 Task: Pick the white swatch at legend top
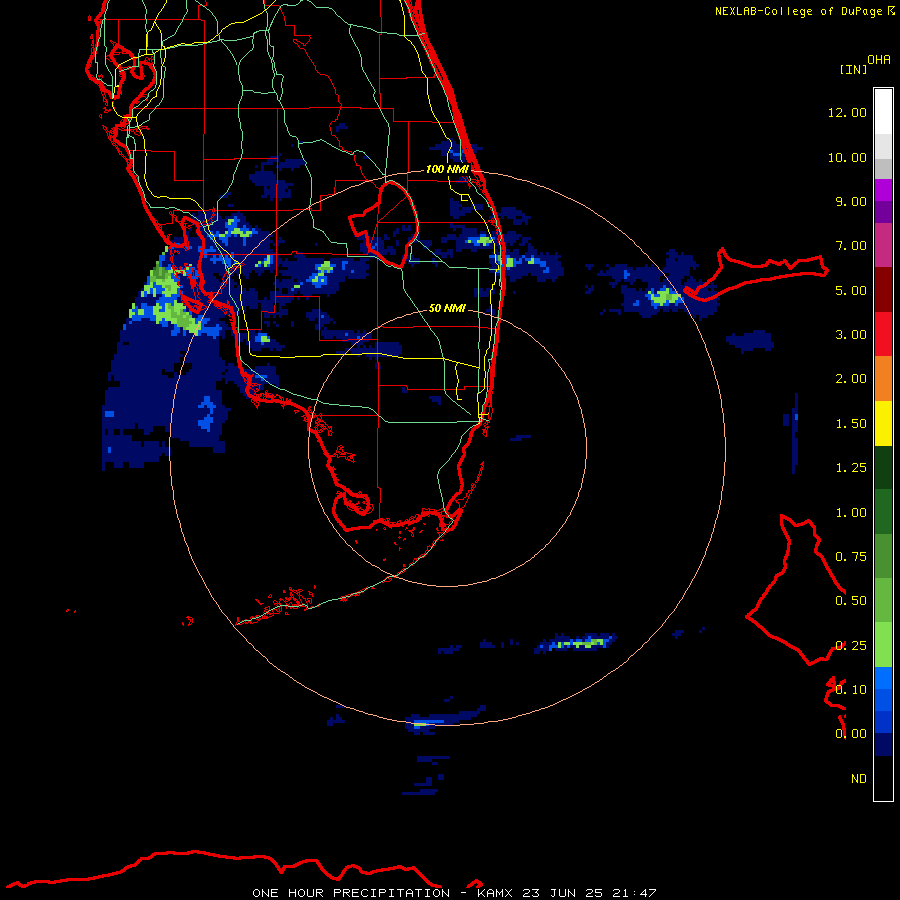click(883, 111)
